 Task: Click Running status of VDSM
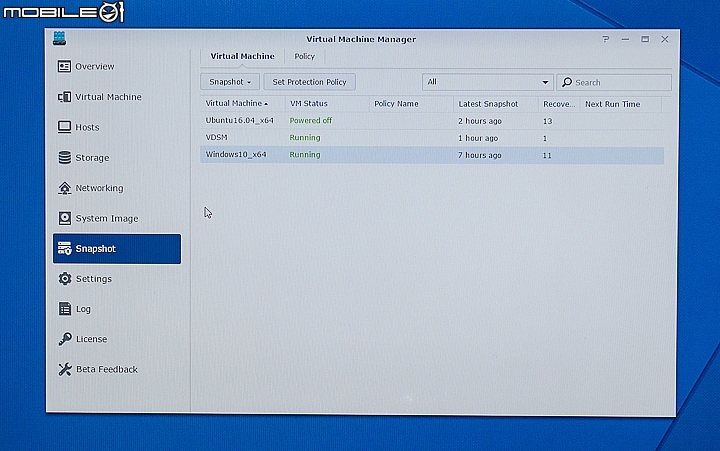click(x=305, y=137)
